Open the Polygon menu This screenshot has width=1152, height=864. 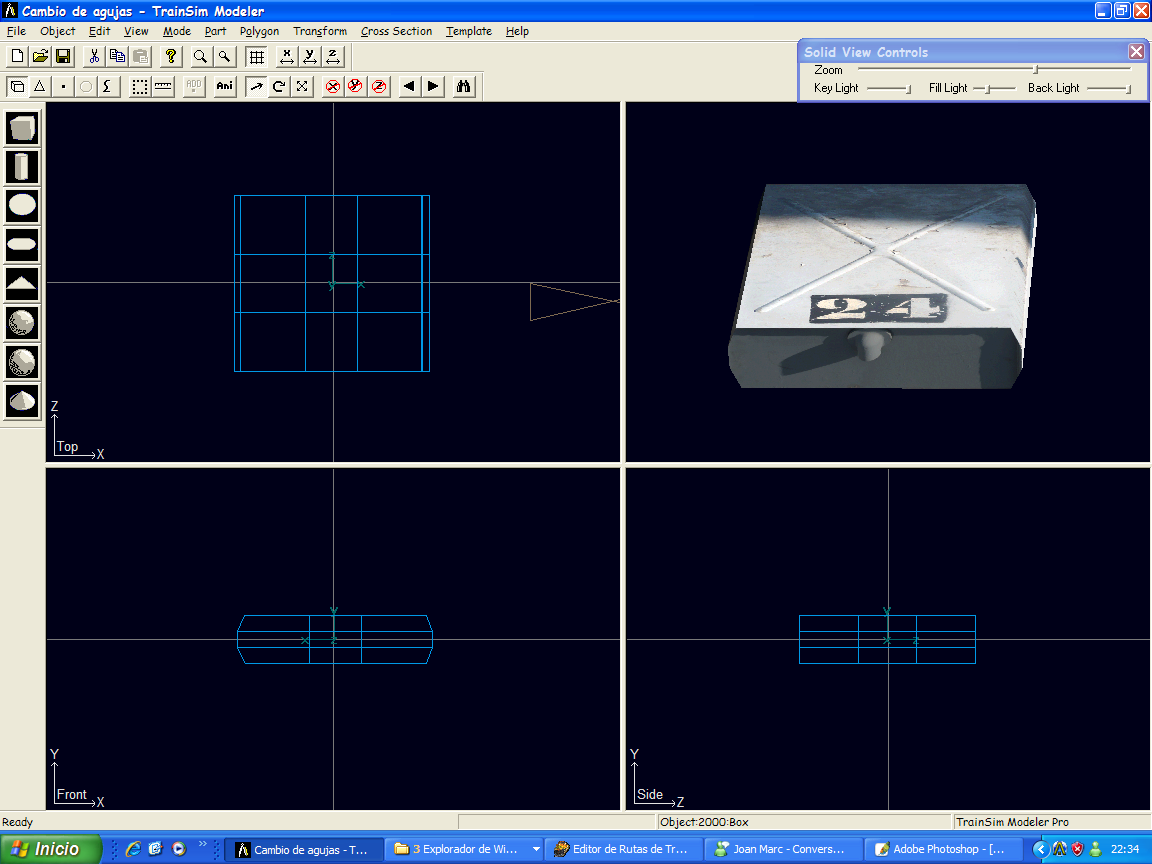(x=259, y=31)
